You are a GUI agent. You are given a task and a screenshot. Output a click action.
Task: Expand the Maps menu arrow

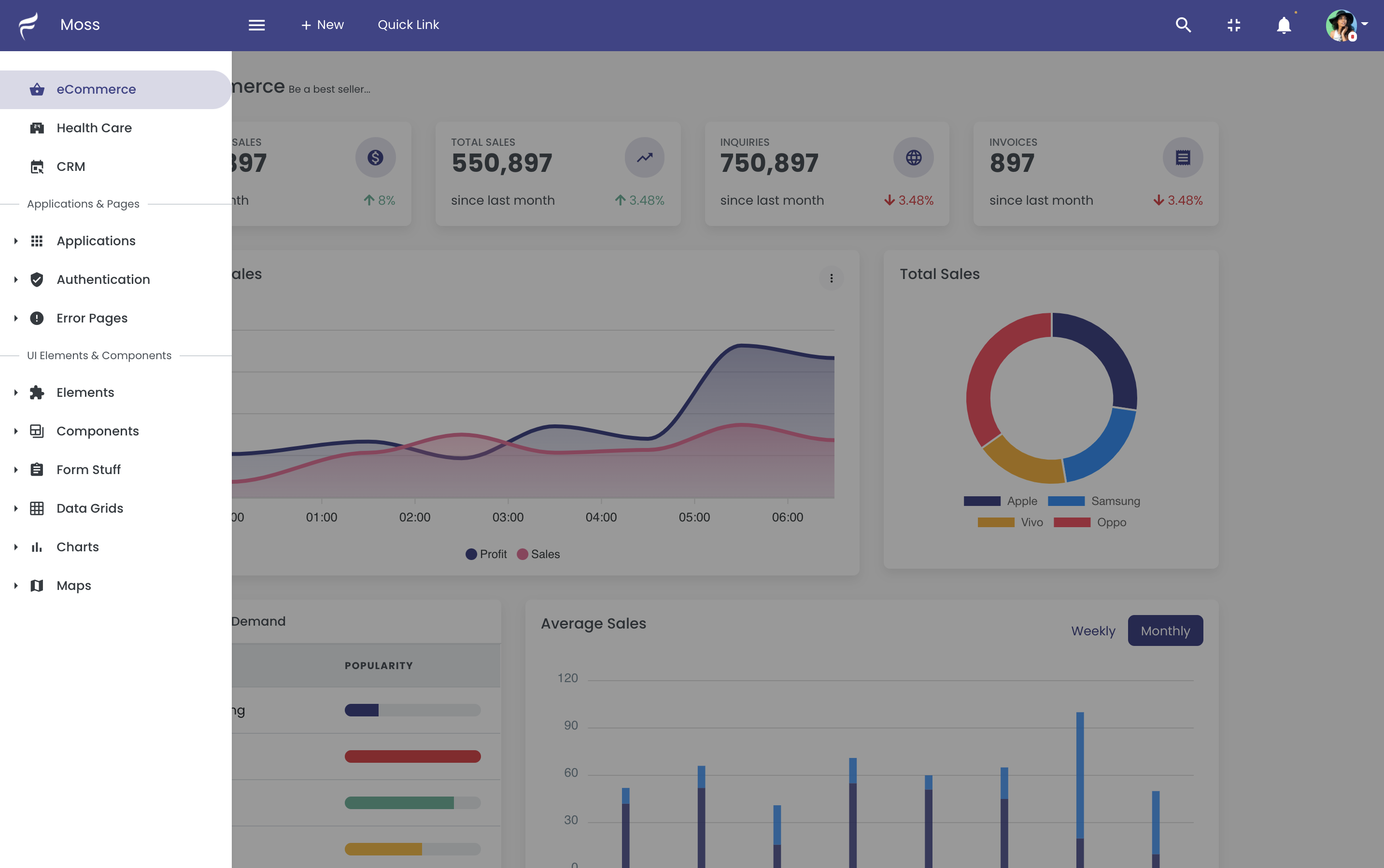[x=15, y=586]
